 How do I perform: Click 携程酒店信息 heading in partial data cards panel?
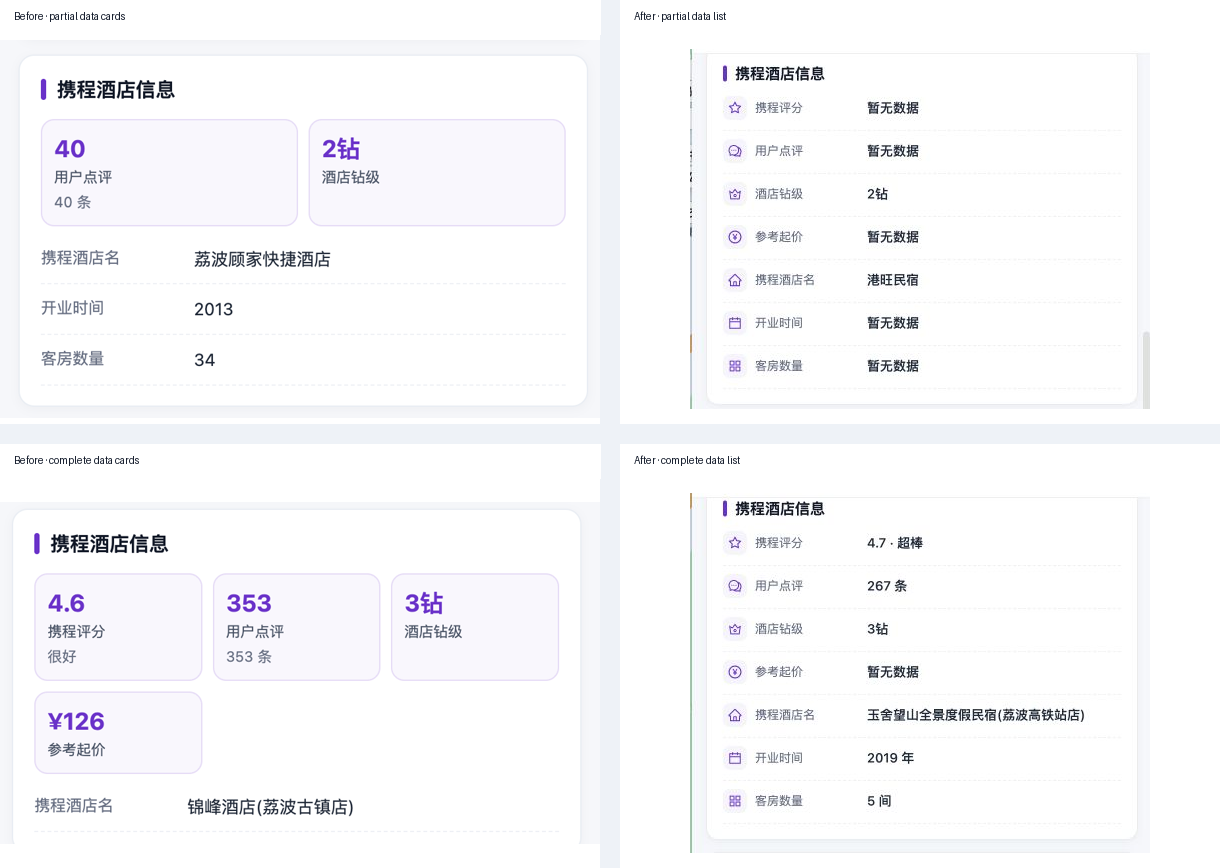(x=116, y=90)
